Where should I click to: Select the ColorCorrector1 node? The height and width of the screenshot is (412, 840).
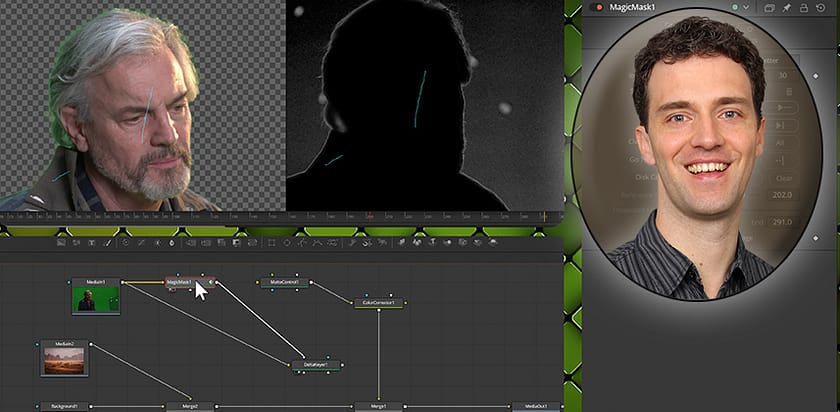(x=379, y=303)
